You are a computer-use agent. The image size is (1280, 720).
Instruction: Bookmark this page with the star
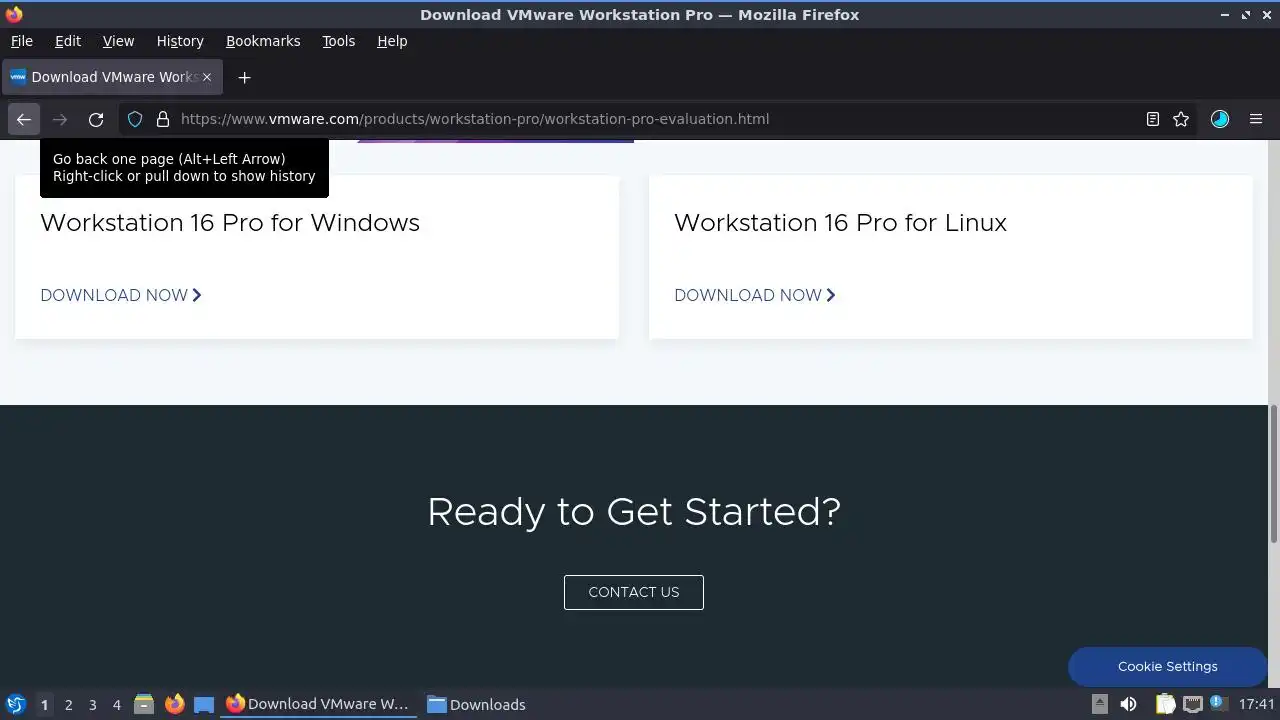pos(1181,119)
